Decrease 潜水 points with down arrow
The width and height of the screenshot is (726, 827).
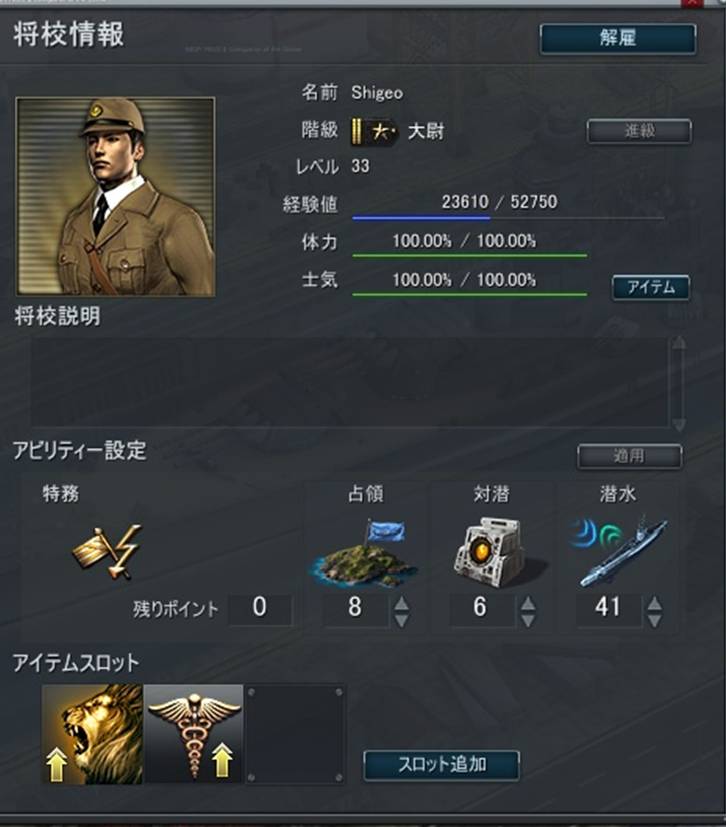pos(654,620)
